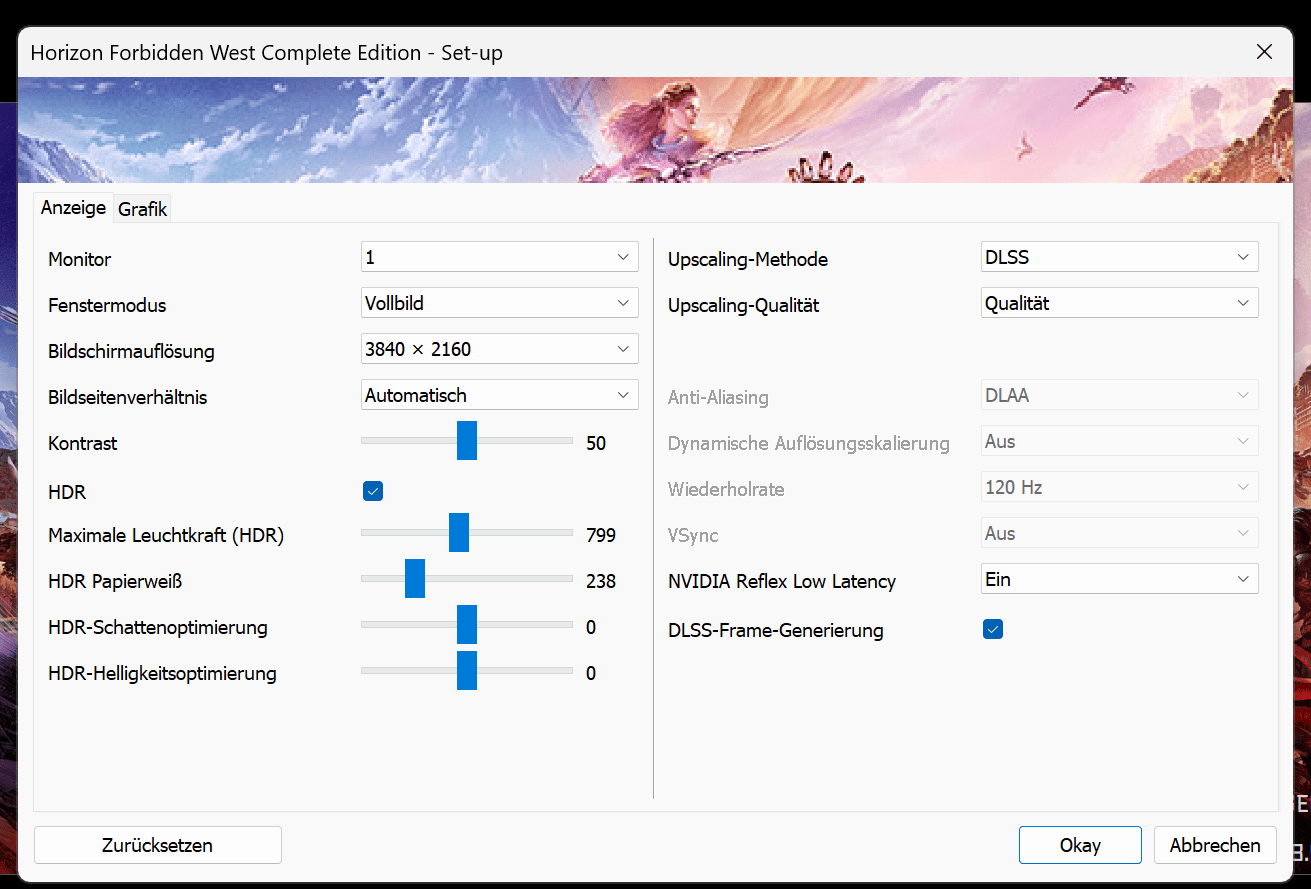Expand the Upscaling-Qualität dropdown showing Qualität
The height and width of the screenshot is (889, 1311).
click(1119, 303)
